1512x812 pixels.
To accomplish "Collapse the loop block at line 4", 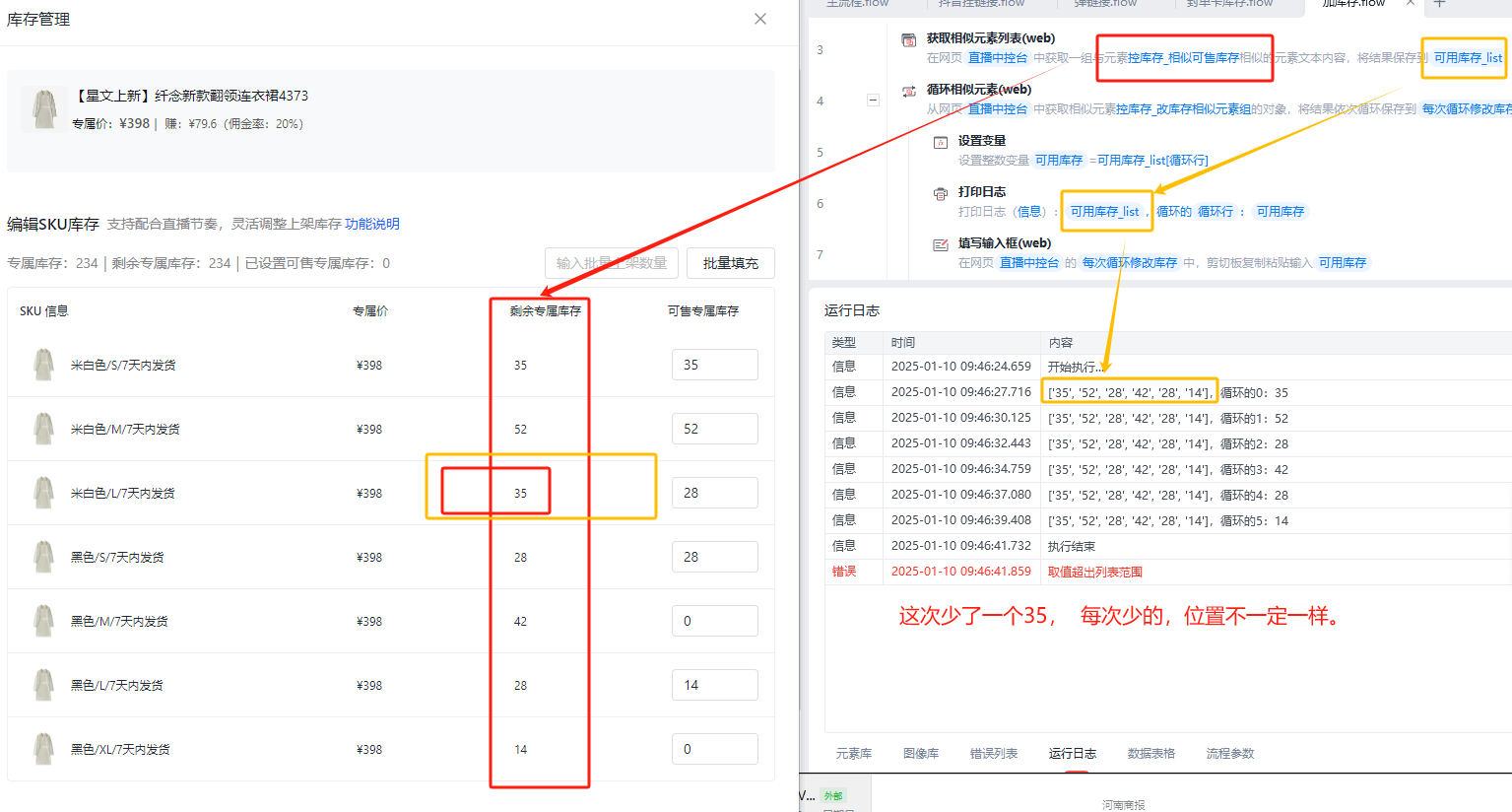I will pos(873,101).
